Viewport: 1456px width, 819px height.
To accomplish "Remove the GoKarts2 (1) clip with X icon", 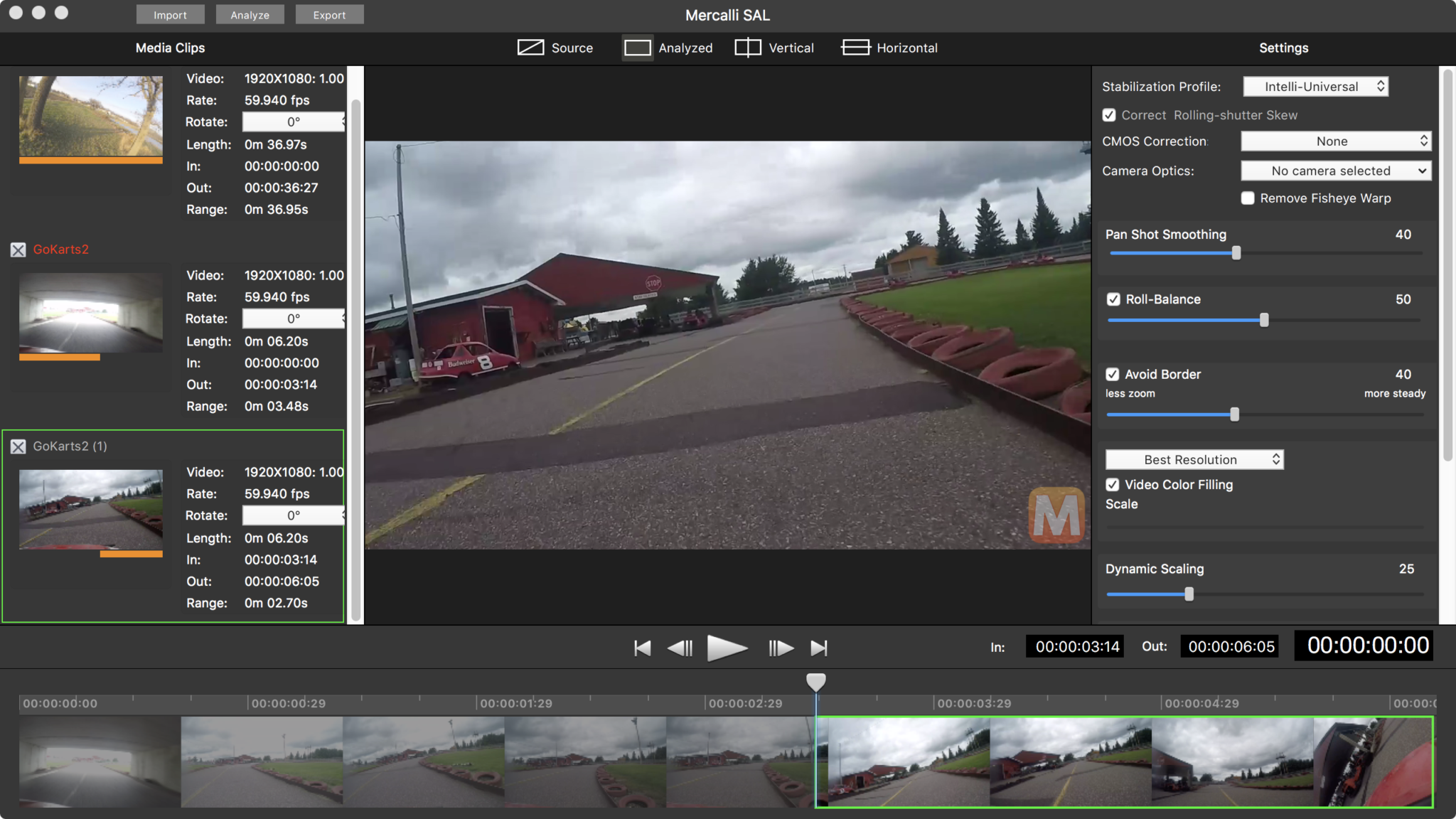I will coord(18,446).
